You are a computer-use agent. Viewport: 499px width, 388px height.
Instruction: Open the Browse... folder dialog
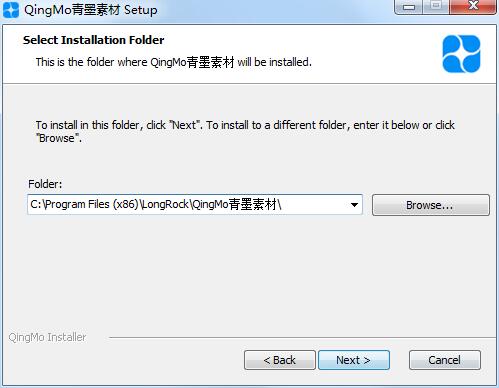[x=431, y=205]
